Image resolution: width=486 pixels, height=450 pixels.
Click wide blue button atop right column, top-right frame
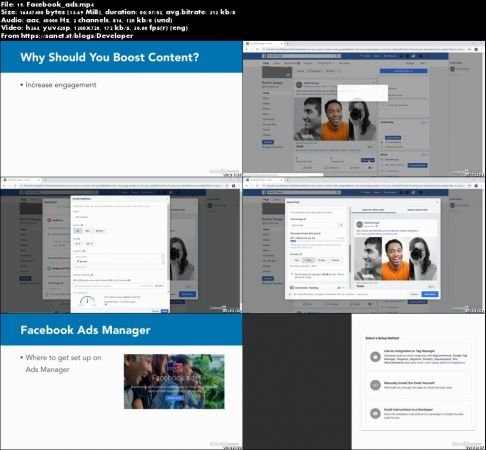403,71
